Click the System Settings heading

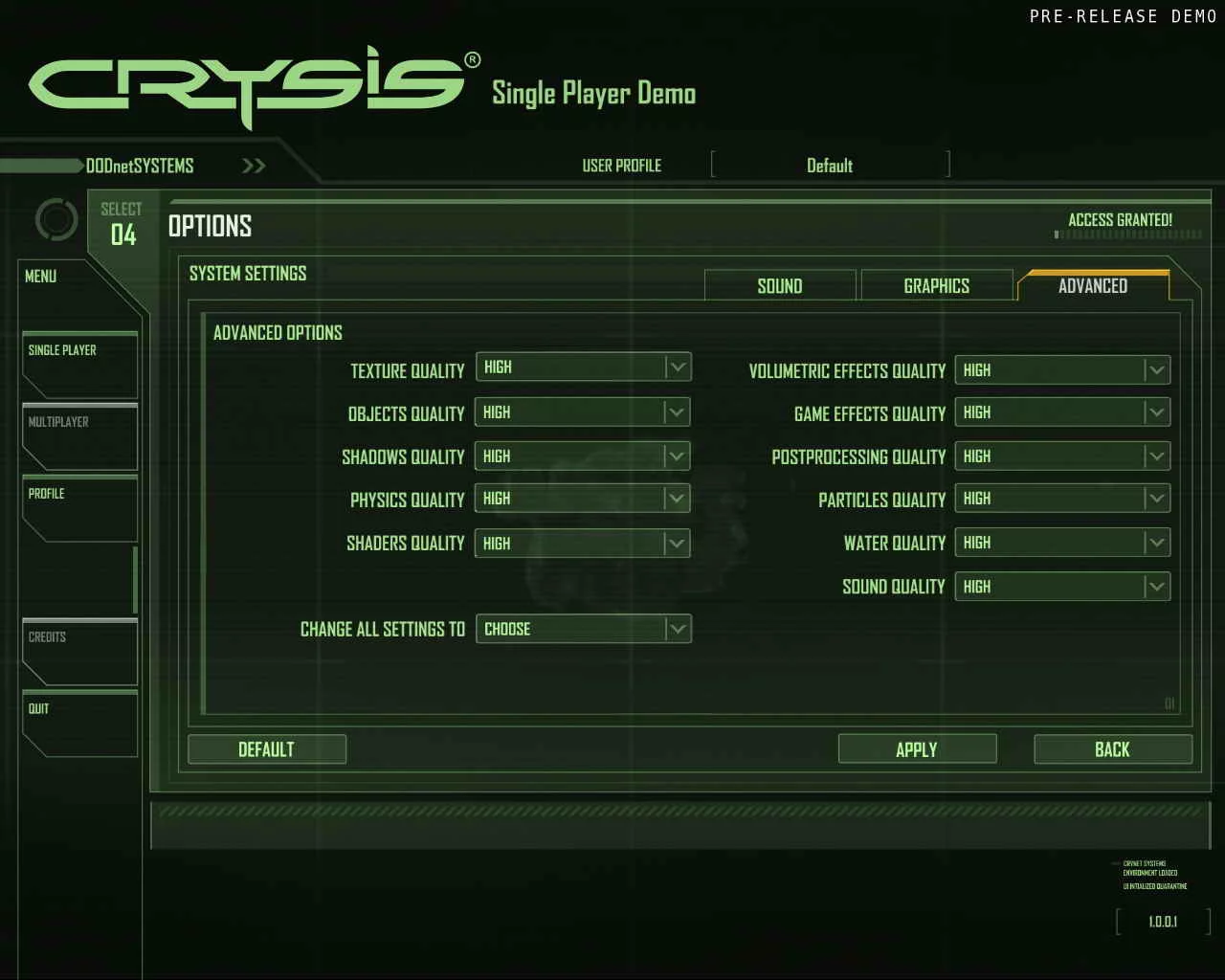pos(248,274)
